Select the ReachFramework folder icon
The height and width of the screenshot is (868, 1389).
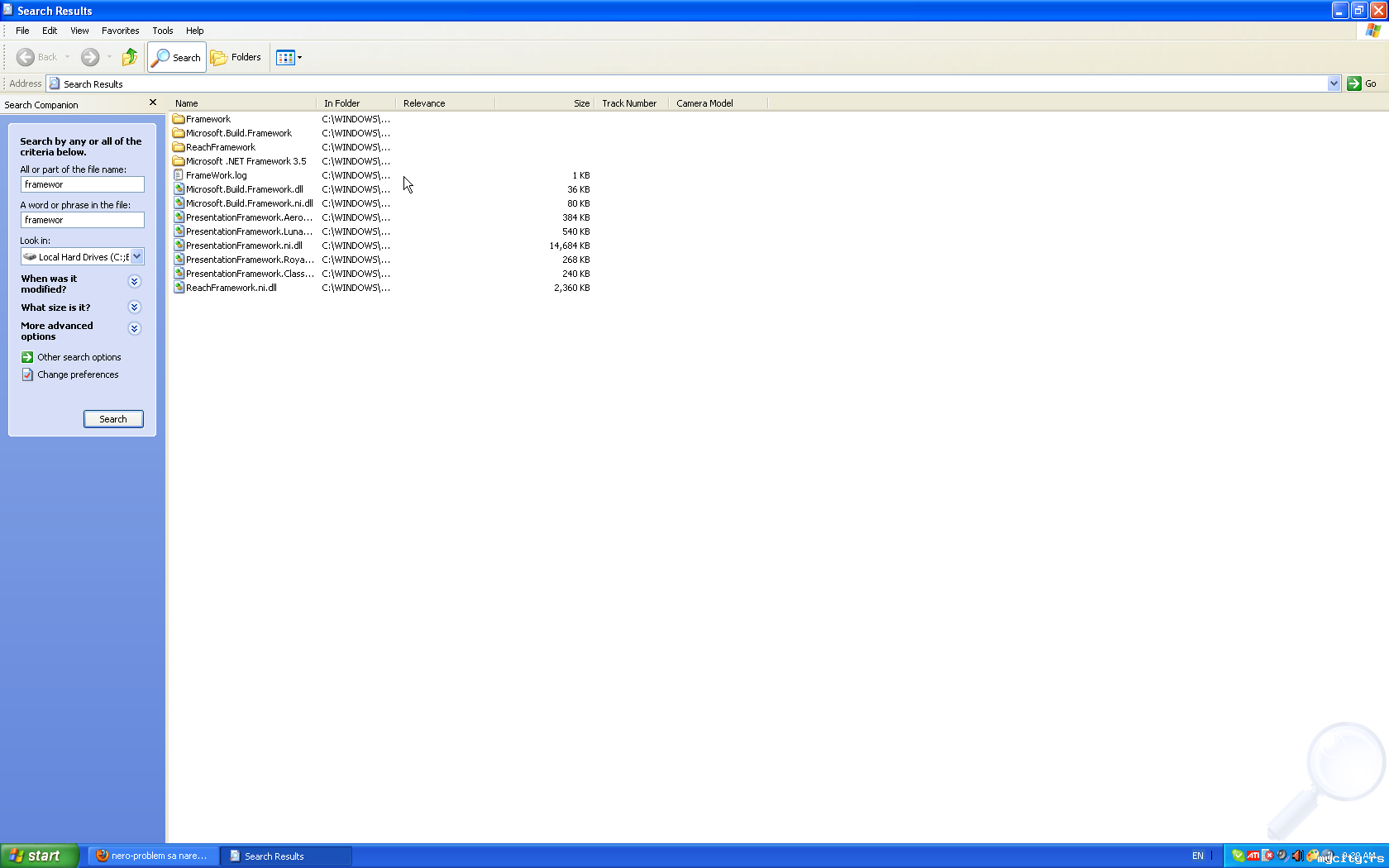(179, 147)
